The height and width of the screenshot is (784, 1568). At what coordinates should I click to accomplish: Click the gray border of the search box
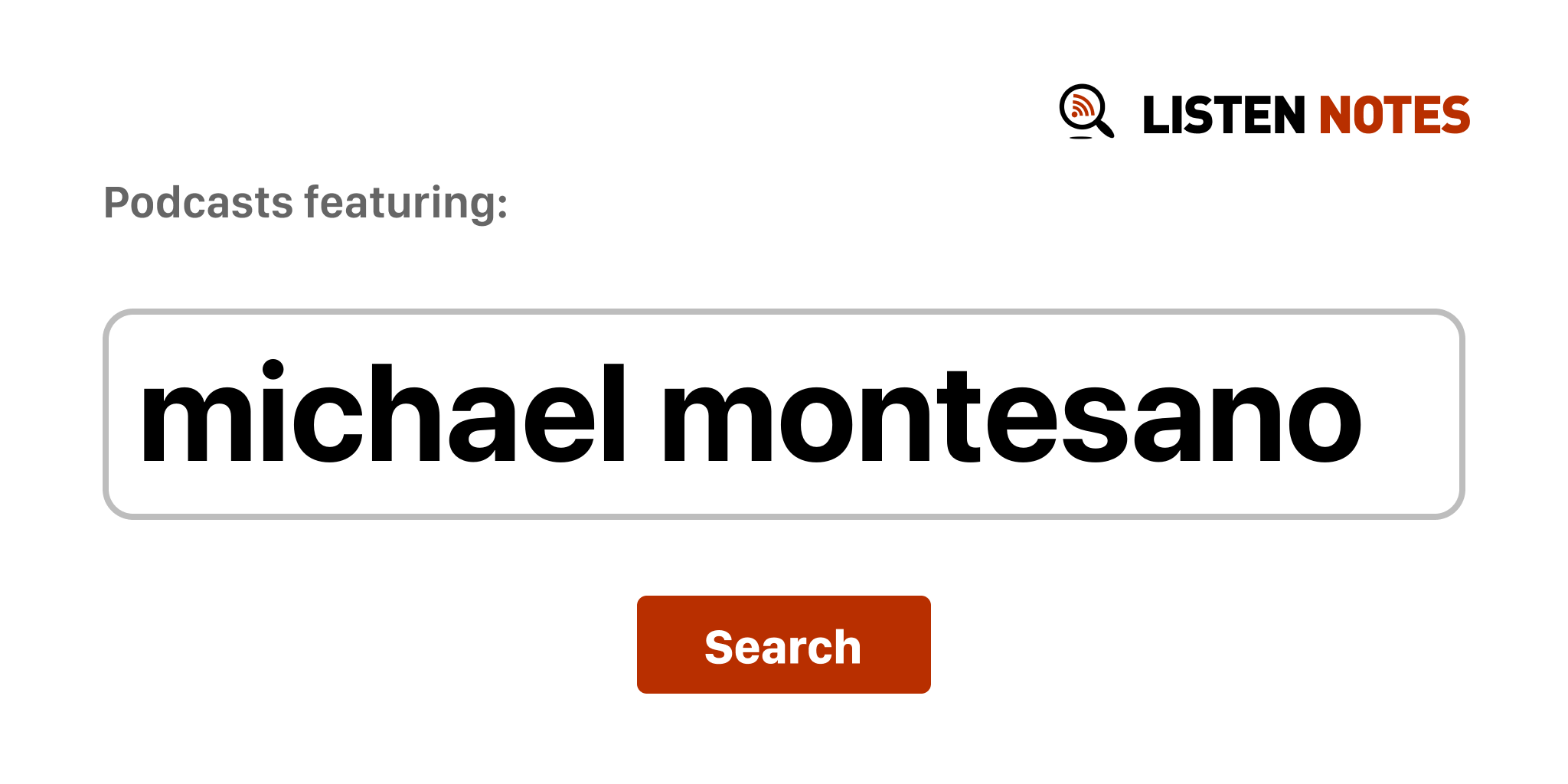[783, 312]
